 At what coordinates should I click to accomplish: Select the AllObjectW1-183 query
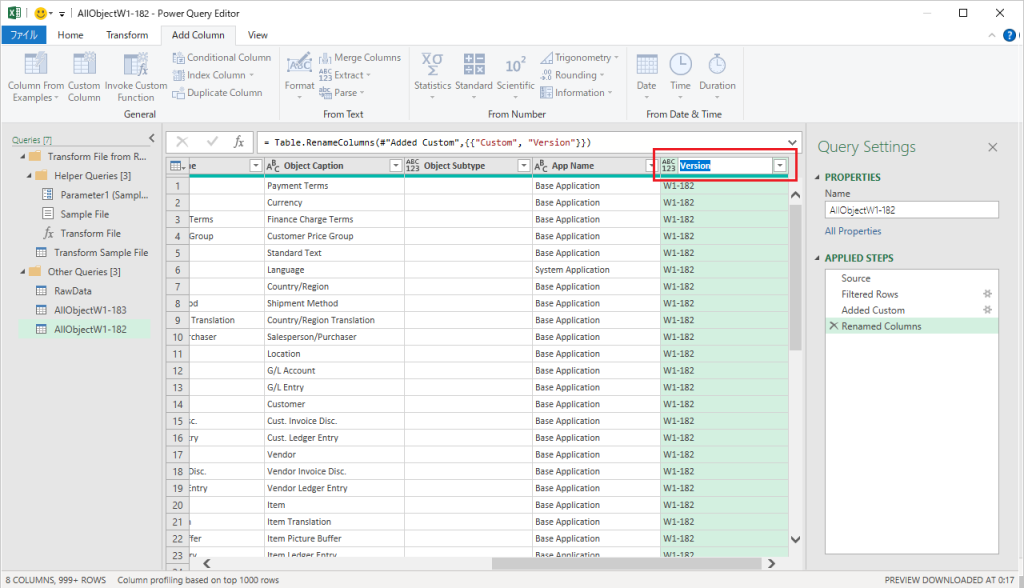click(81, 310)
